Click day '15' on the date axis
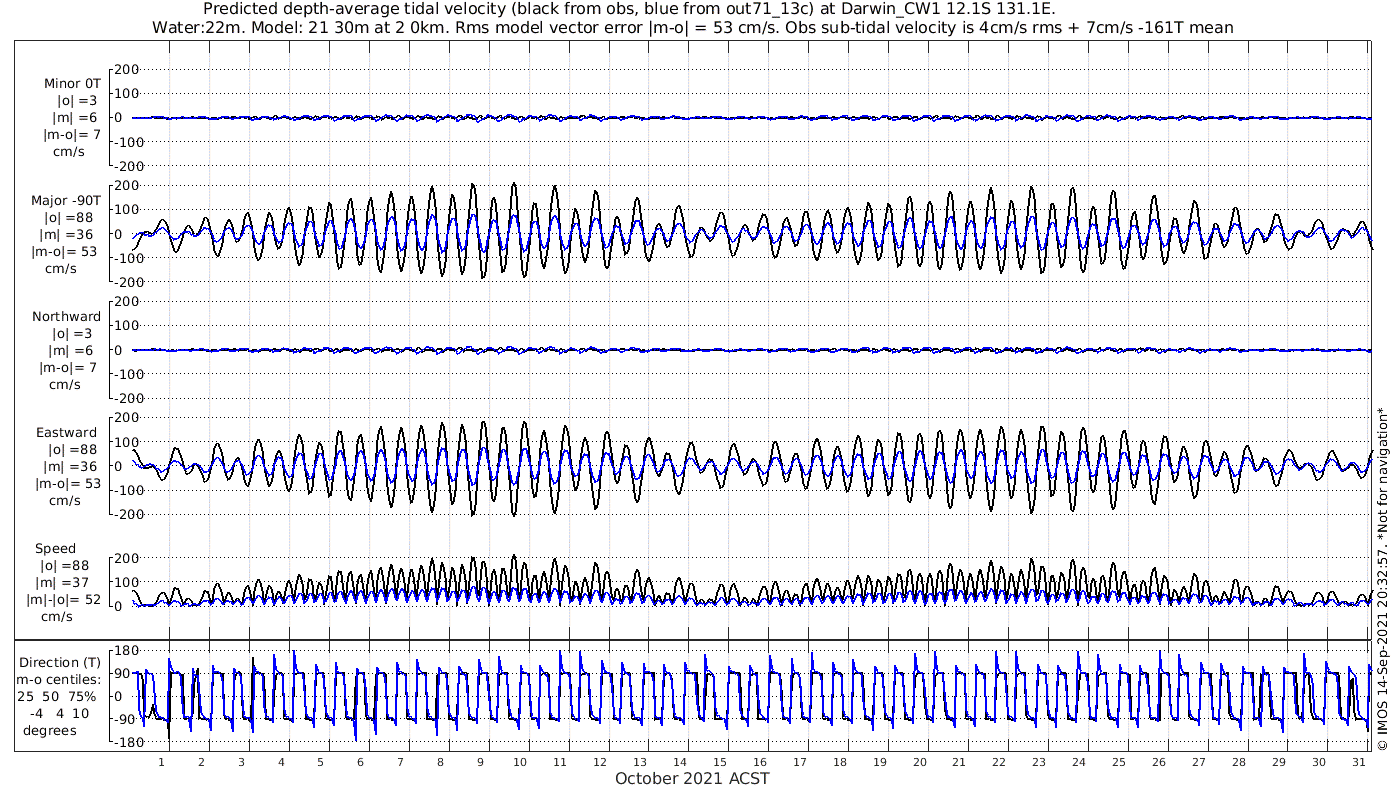 click(x=719, y=762)
